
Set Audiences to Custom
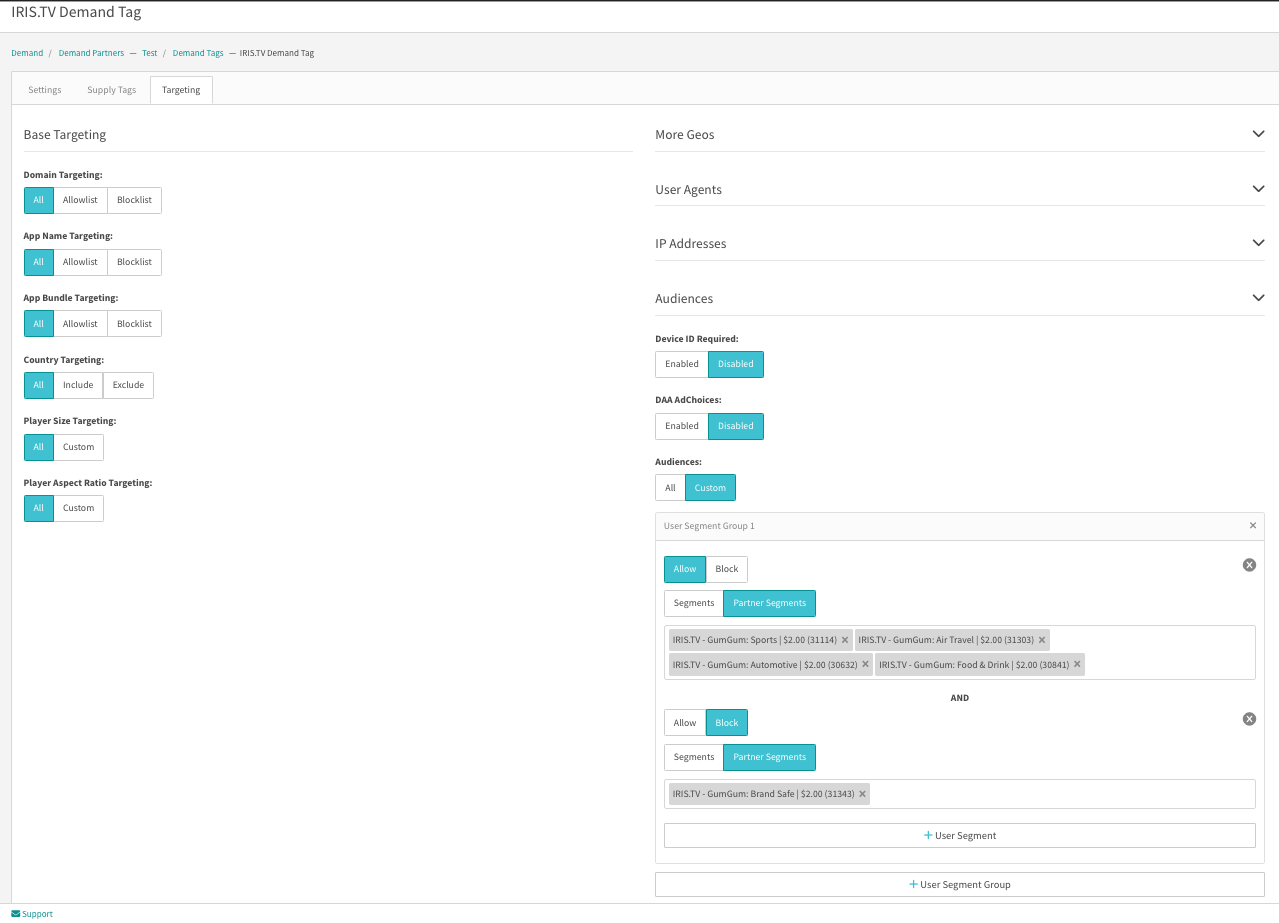pos(710,488)
